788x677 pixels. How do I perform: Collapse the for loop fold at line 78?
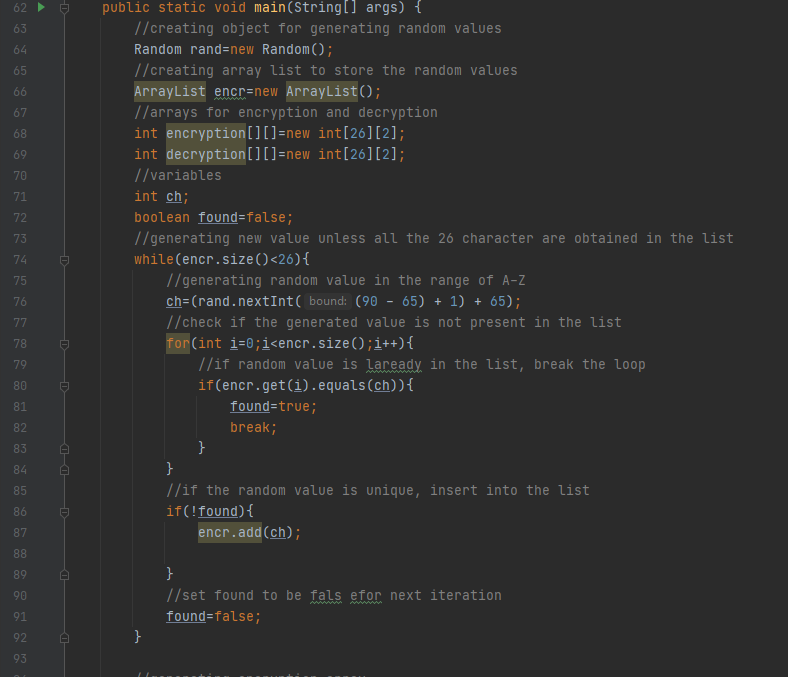tap(64, 344)
